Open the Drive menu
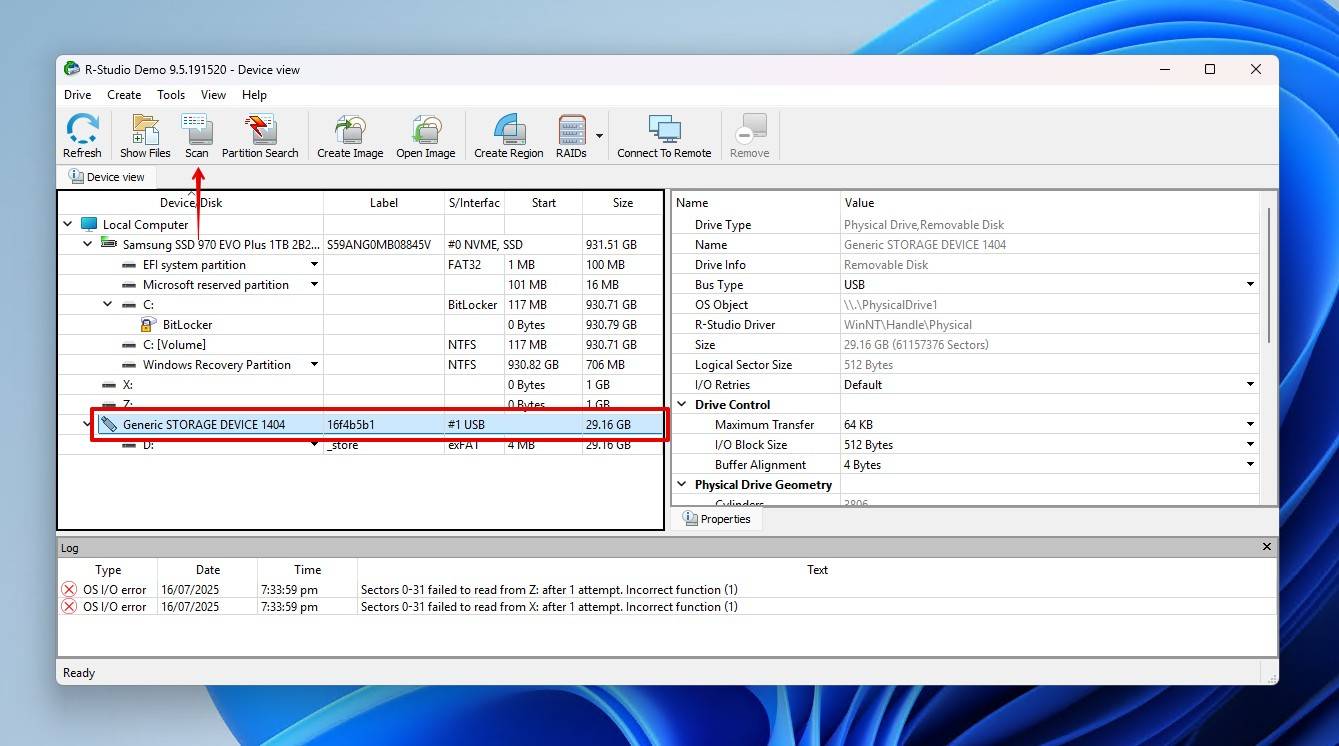 pyautogui.click(x=77, y=94)
